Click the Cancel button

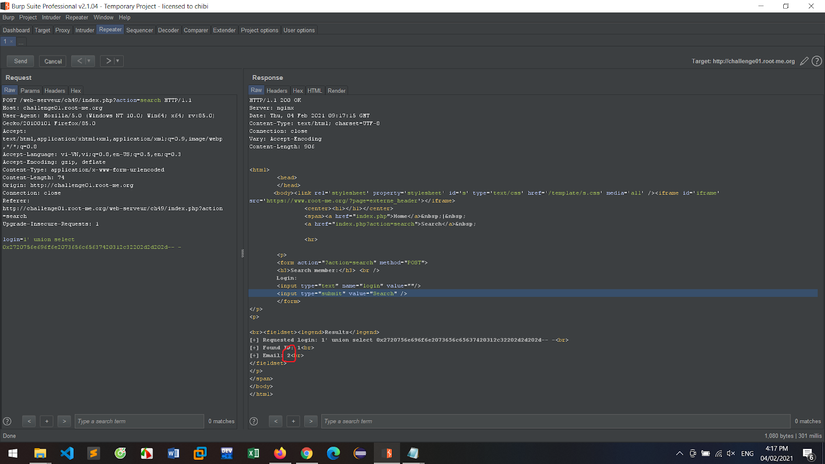[x=53, y=61]
